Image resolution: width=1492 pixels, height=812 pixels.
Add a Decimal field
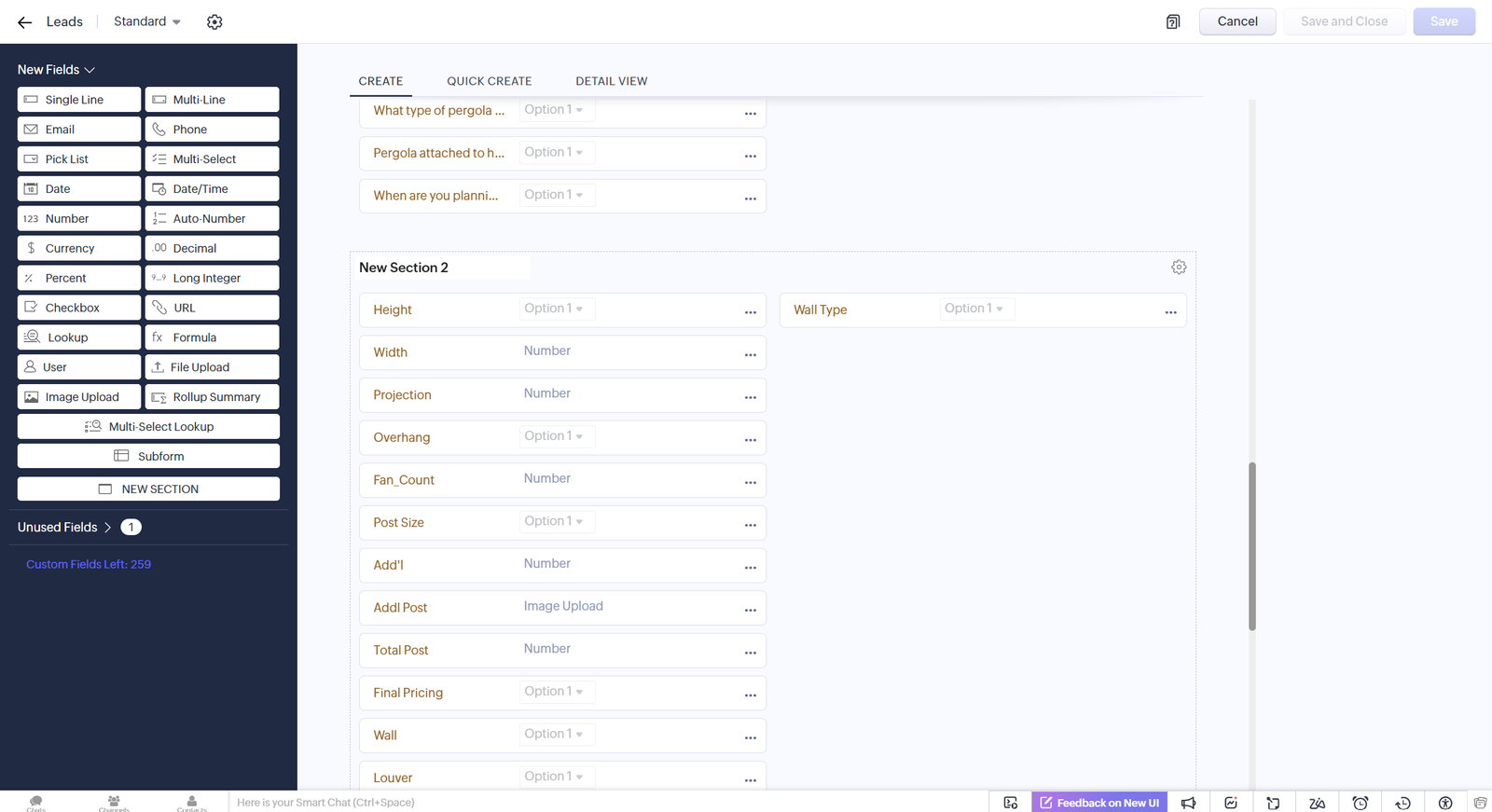pos(212,249)
